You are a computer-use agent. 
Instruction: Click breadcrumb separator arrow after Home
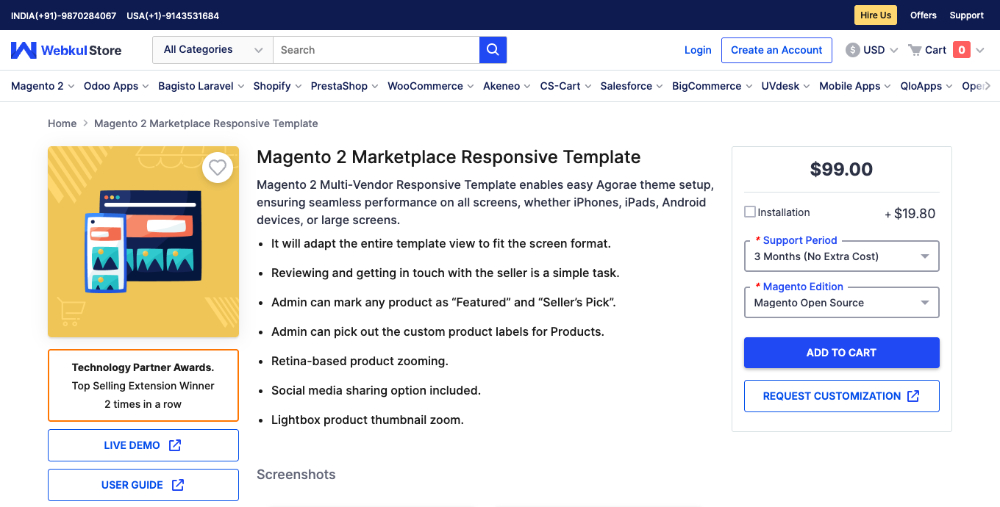coord(85,124)
